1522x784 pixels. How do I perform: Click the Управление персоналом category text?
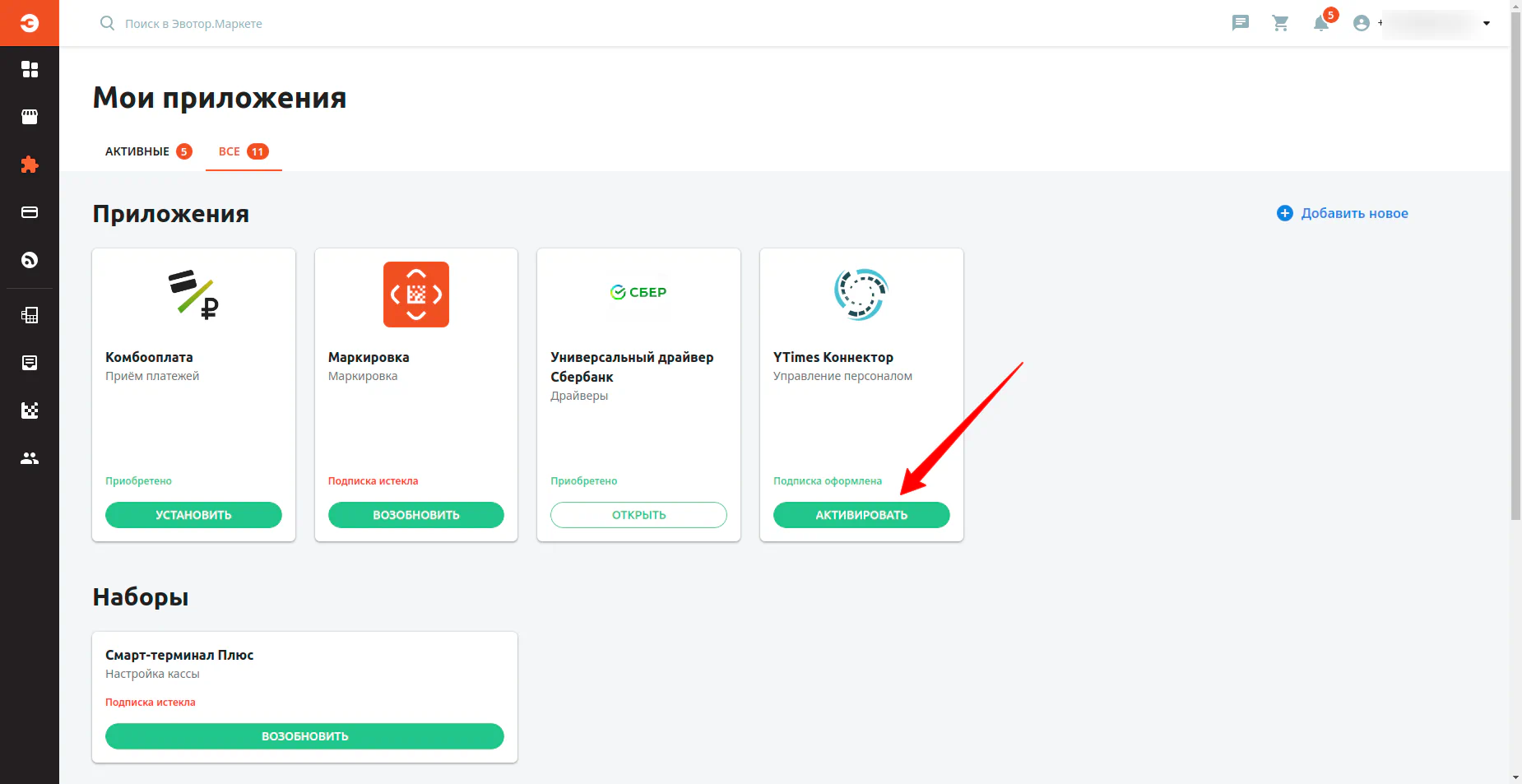click(x=842, y=376)
